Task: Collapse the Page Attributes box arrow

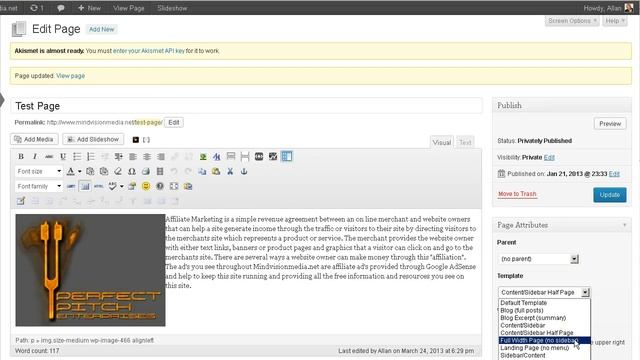Action: 624,225
